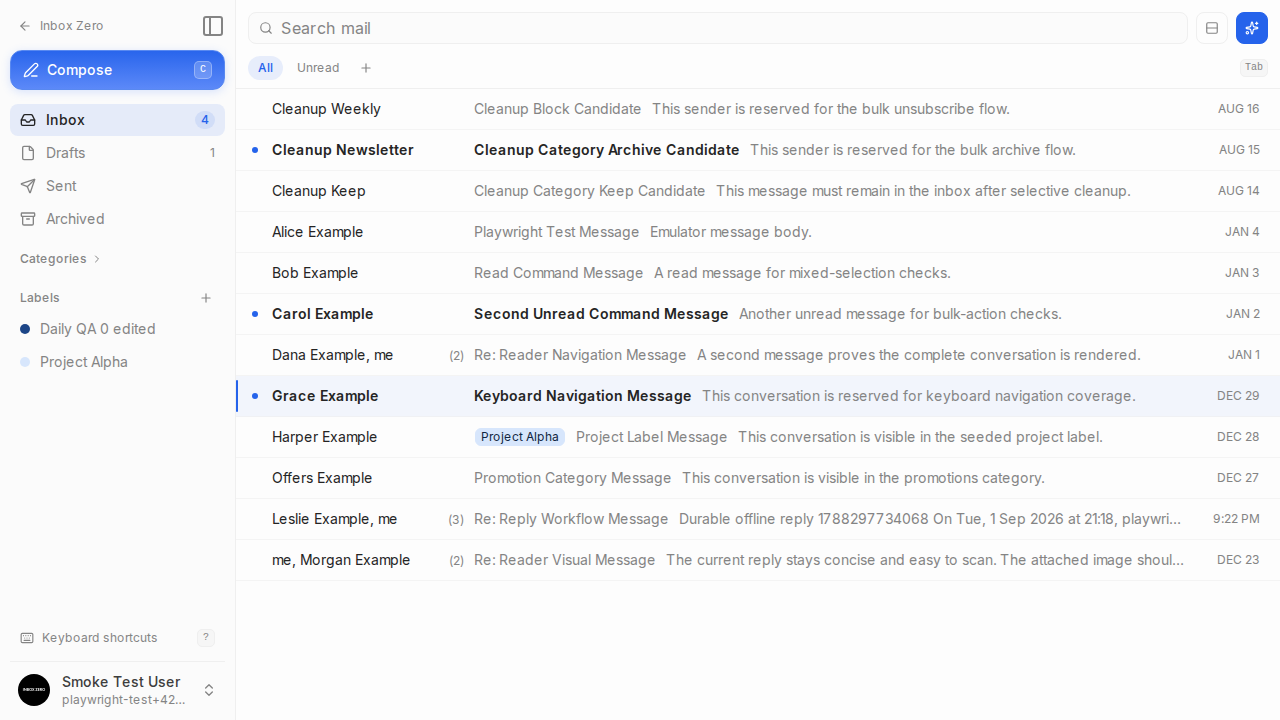
Task: Open Keyboard shortcuts help
Action: pyautogui.click(x=118, y=638)
